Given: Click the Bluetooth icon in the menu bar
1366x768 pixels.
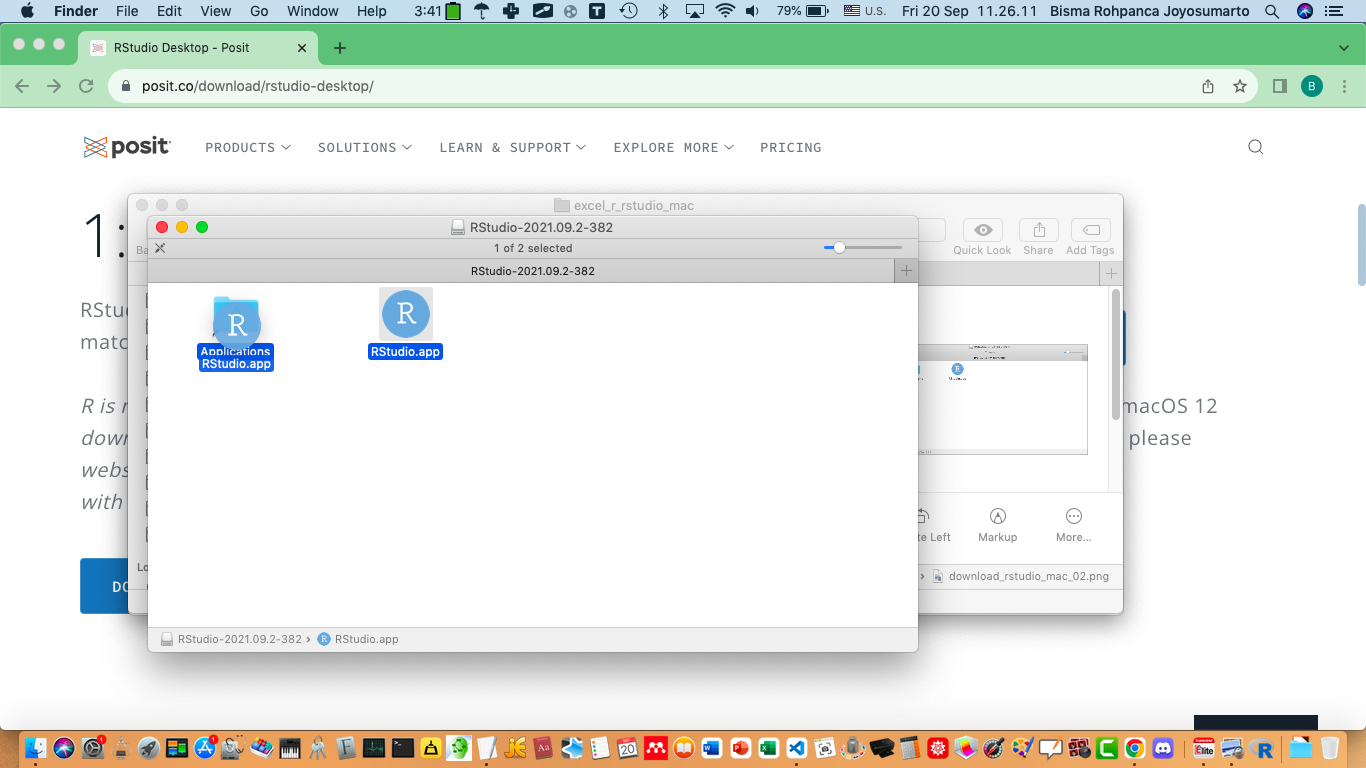Looking at the screenshot, I should pos(662,11).
